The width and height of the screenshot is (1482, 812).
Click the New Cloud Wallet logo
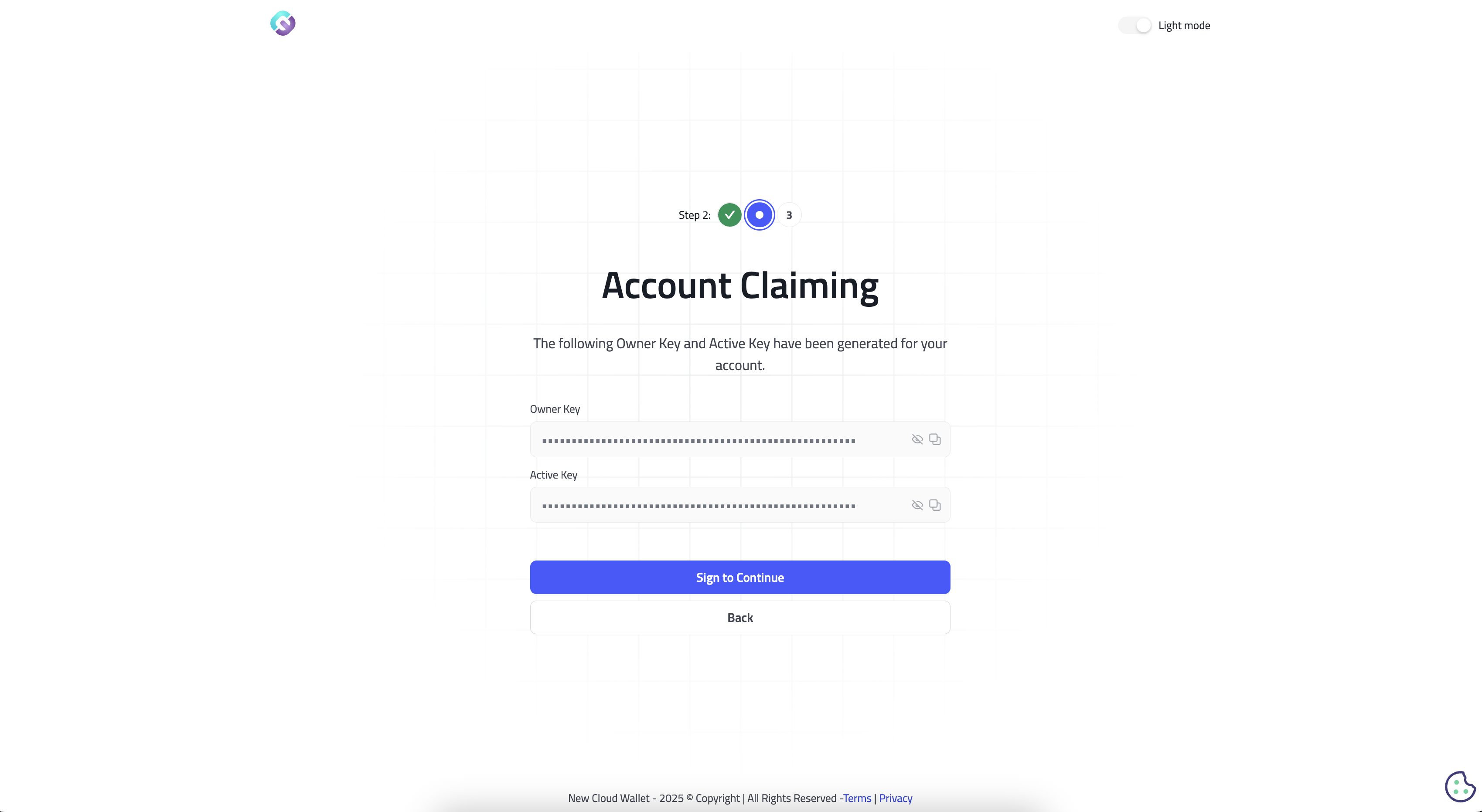tap(283, 23)
